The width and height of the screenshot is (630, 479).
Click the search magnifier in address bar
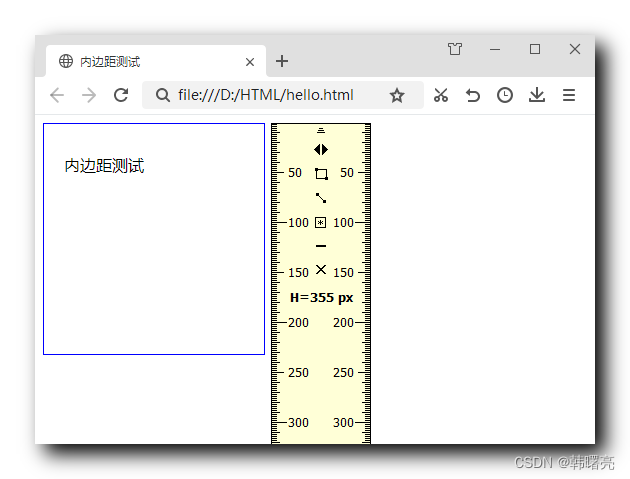pos(163,95)
